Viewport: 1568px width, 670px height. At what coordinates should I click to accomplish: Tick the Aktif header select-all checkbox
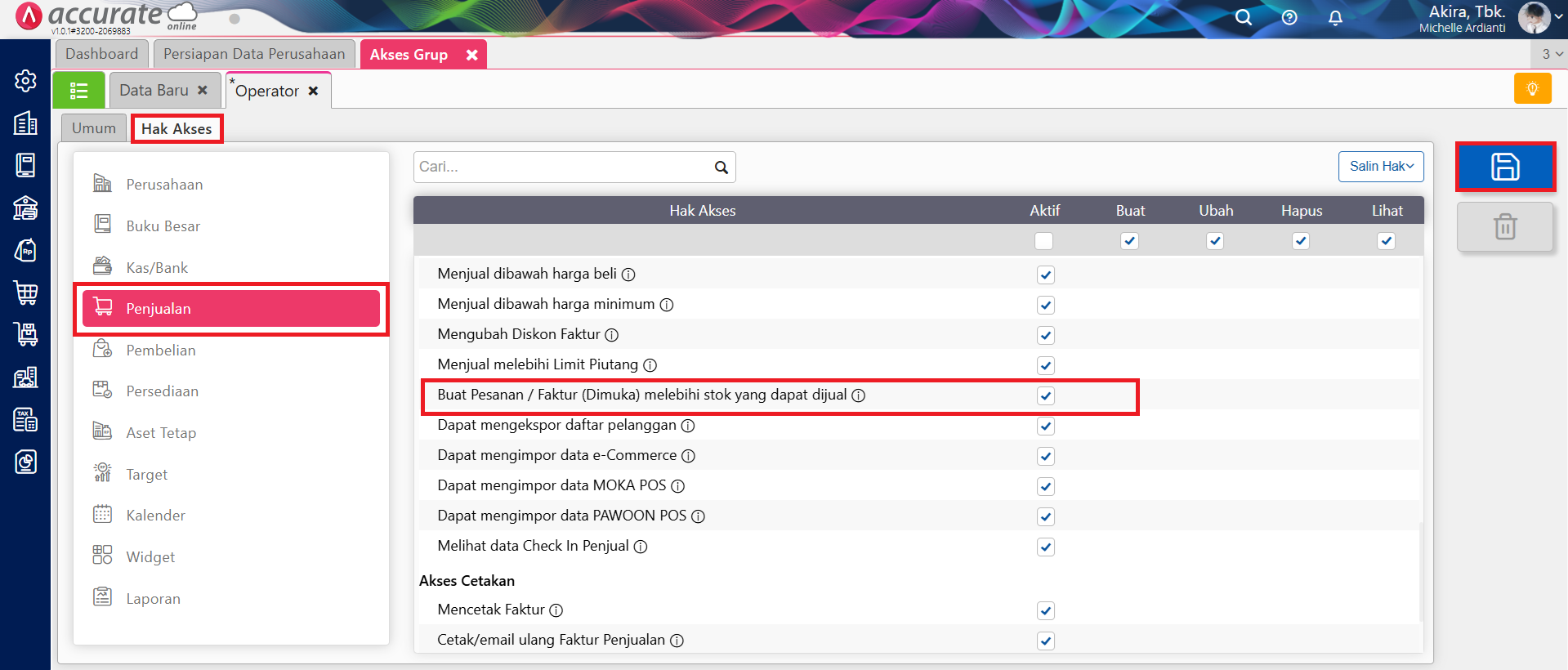1043,241
